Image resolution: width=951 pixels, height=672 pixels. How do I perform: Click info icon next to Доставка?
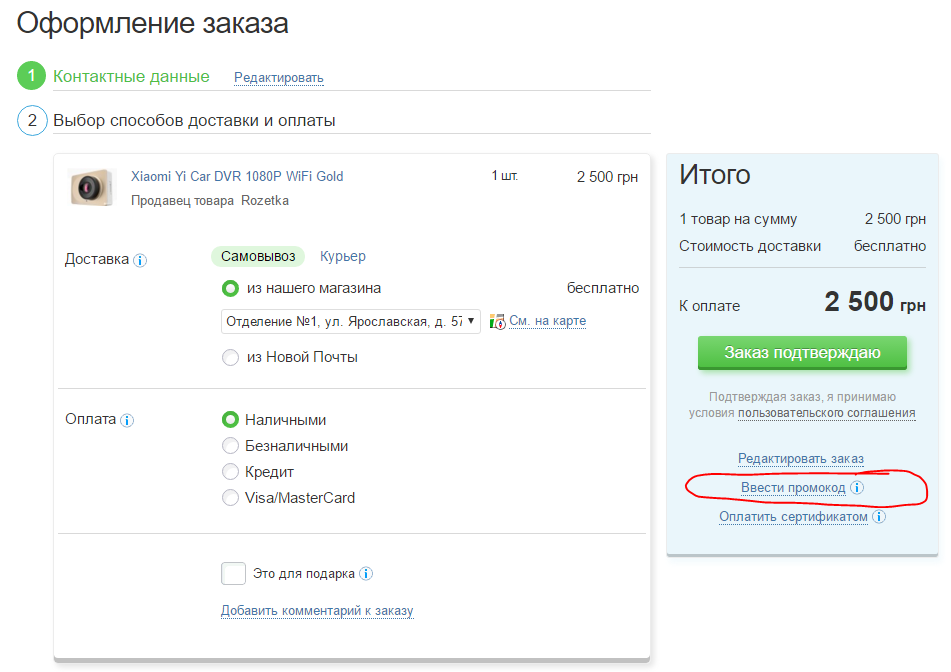pyautogui.click(x=140, y=261)
